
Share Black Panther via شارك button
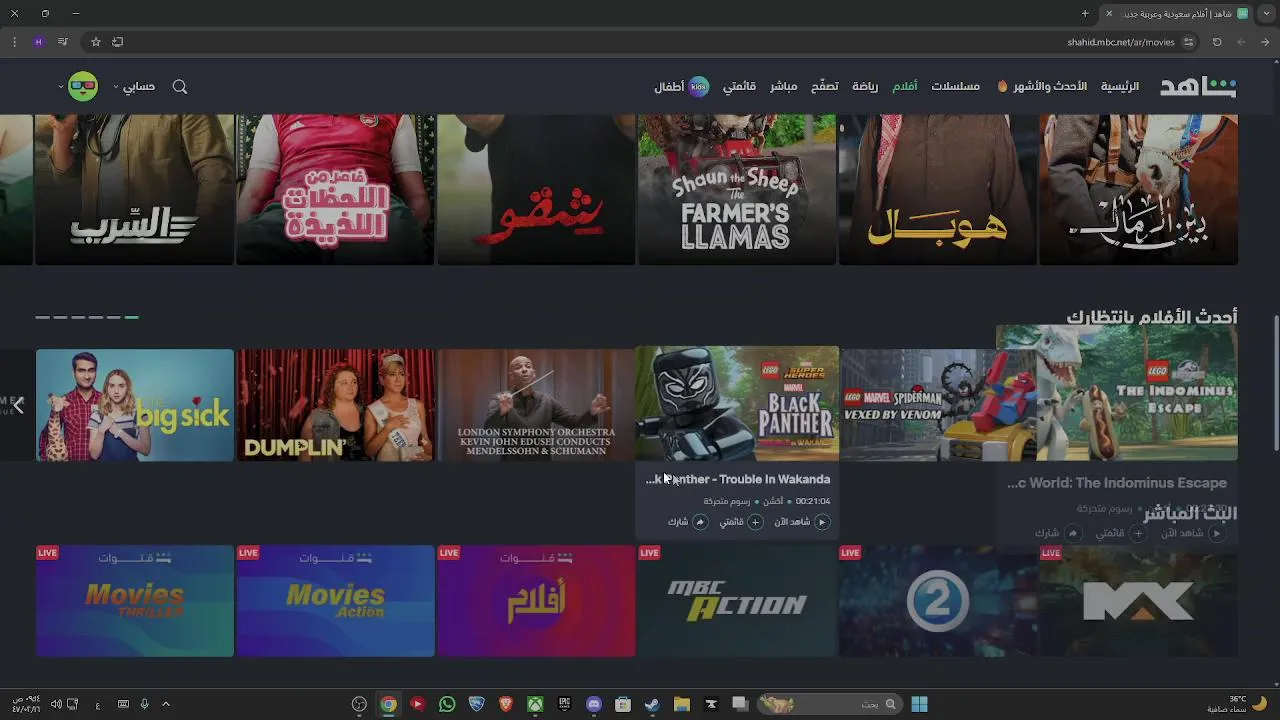687,522
